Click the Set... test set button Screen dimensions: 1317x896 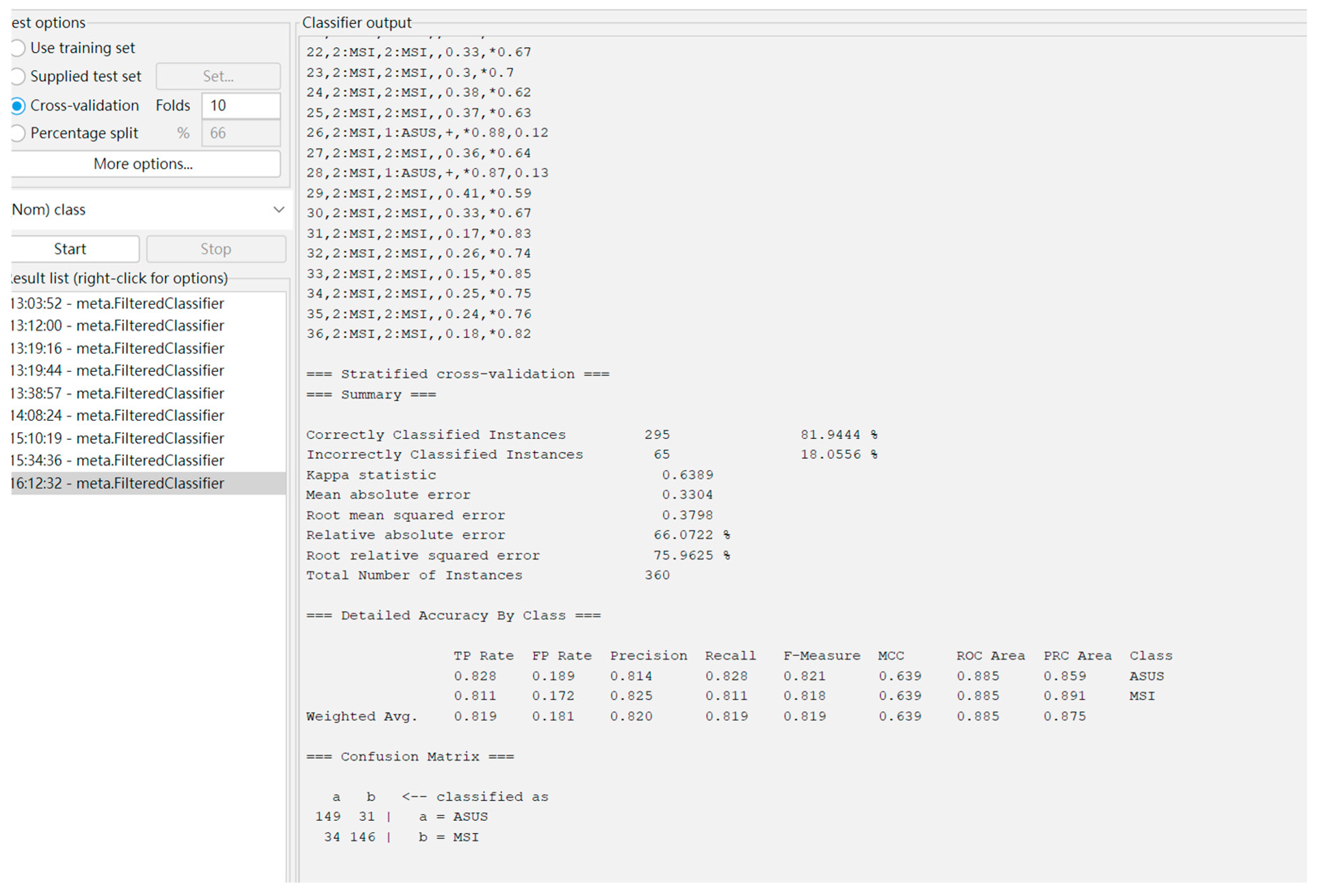tap(218, 77)
